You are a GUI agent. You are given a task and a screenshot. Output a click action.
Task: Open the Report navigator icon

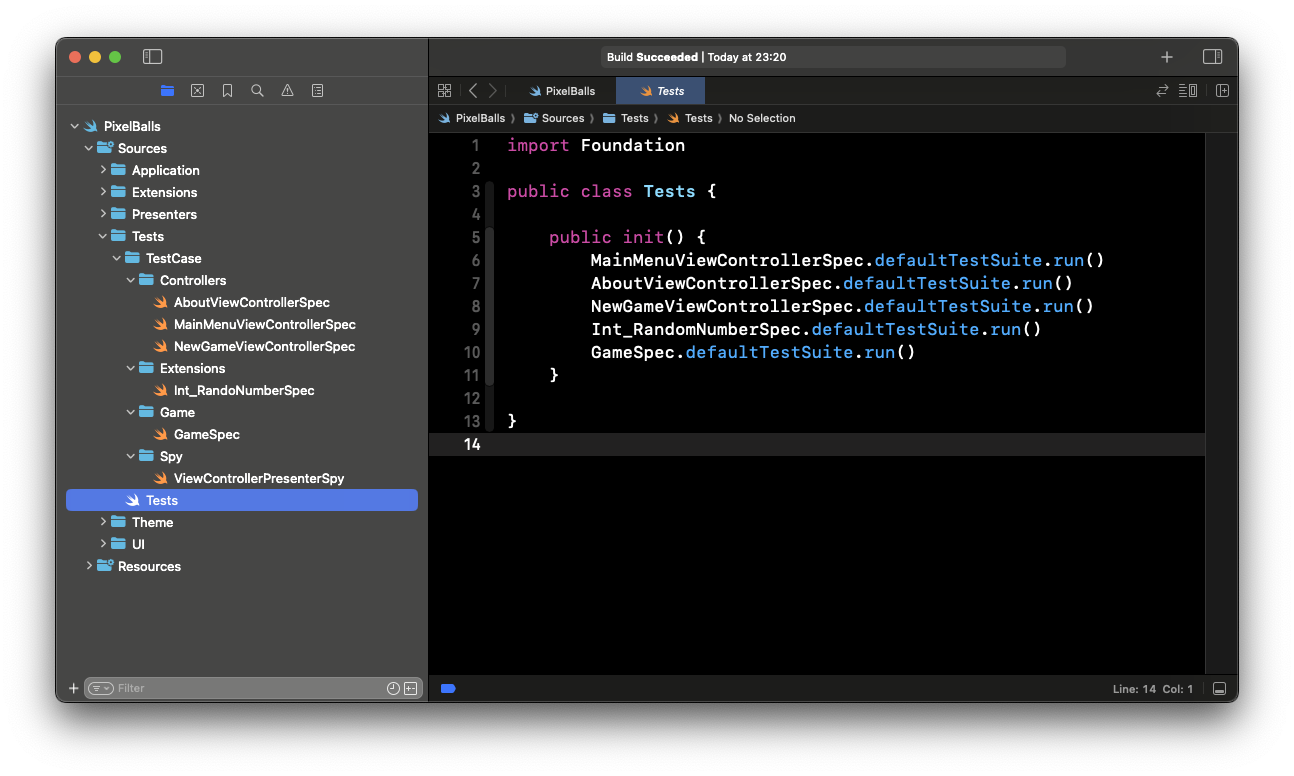(317, 90)
